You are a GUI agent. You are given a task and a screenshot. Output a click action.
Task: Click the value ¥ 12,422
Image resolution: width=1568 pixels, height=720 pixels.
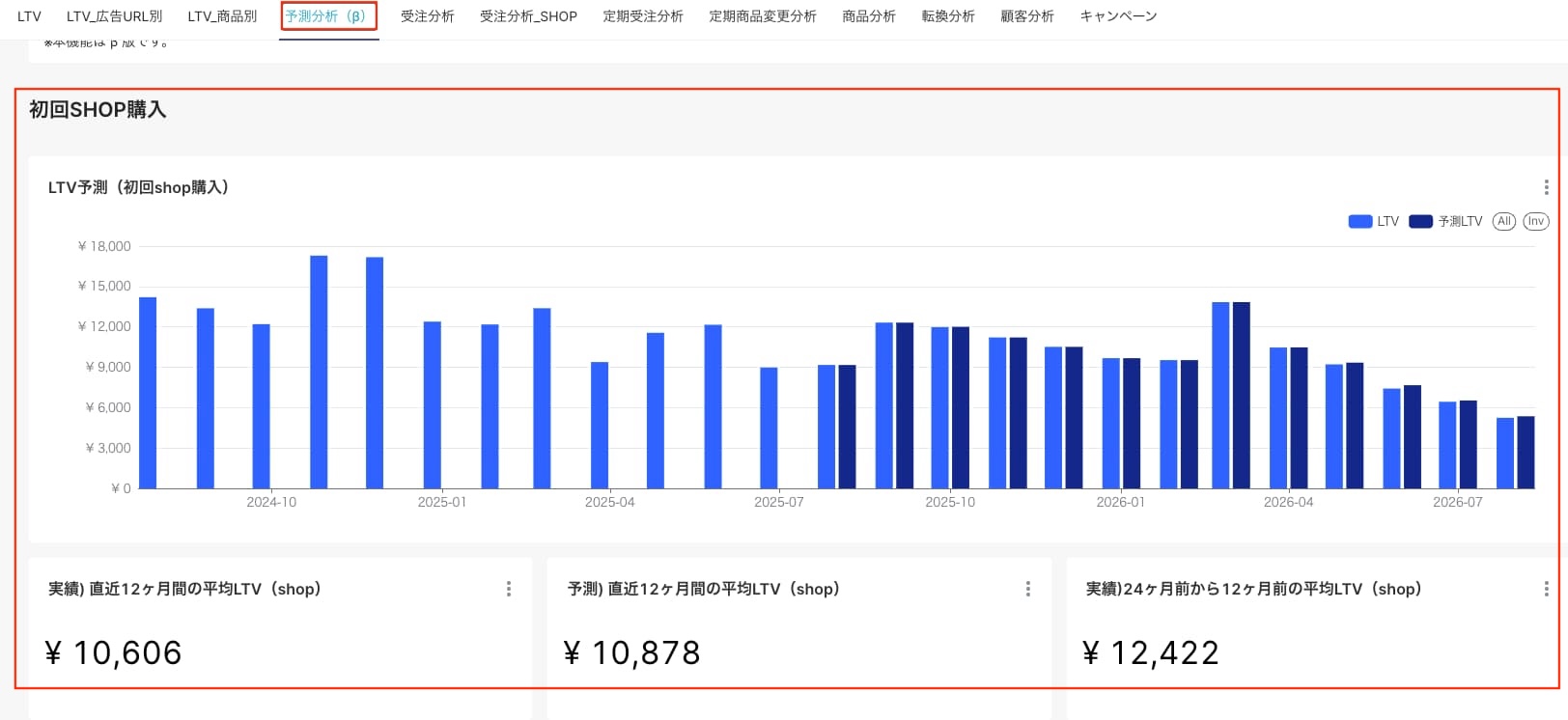pyautogui.click(x=1150, y=653)
